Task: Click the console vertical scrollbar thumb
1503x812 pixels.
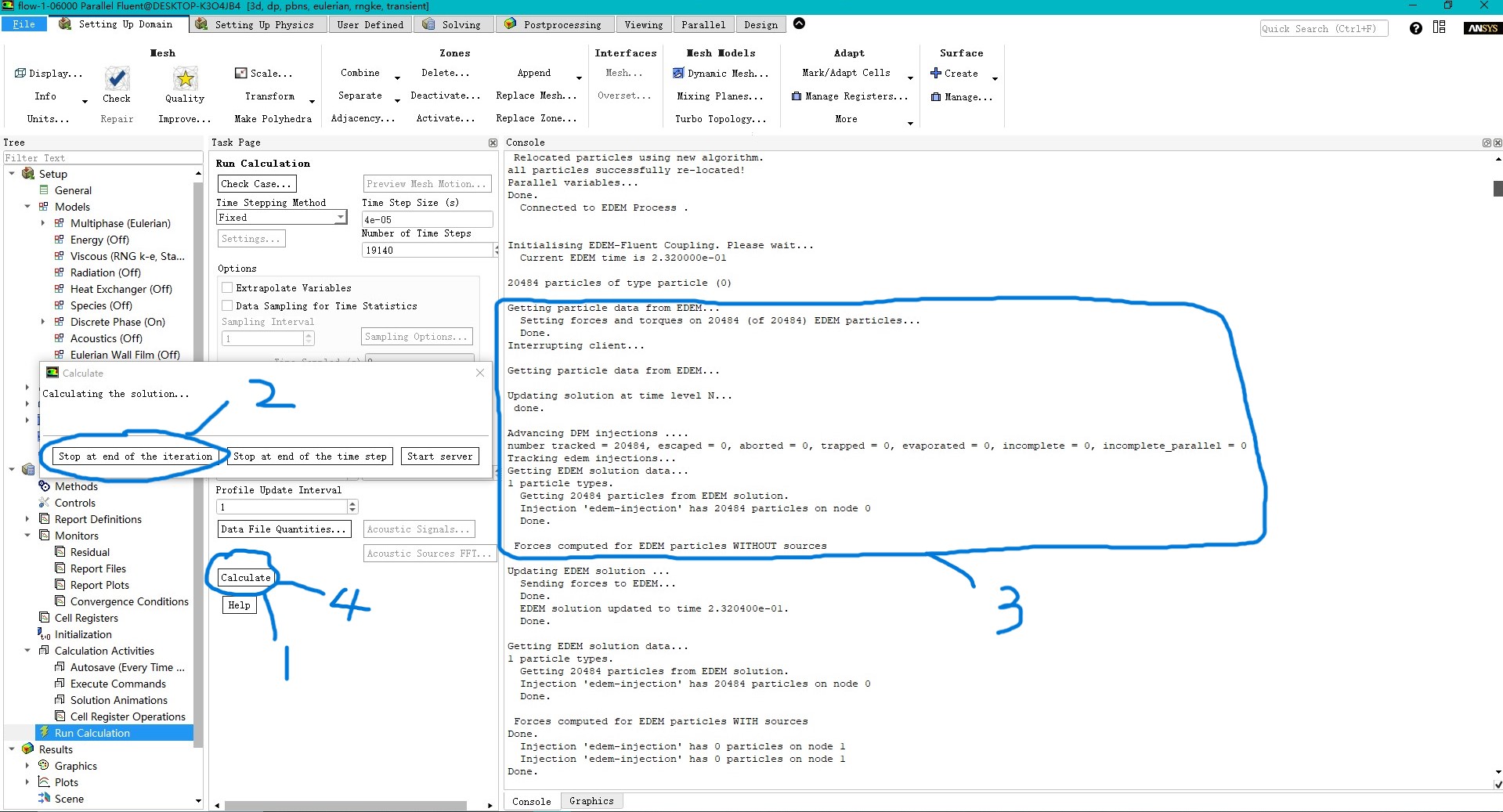Action: point(1498,189)
